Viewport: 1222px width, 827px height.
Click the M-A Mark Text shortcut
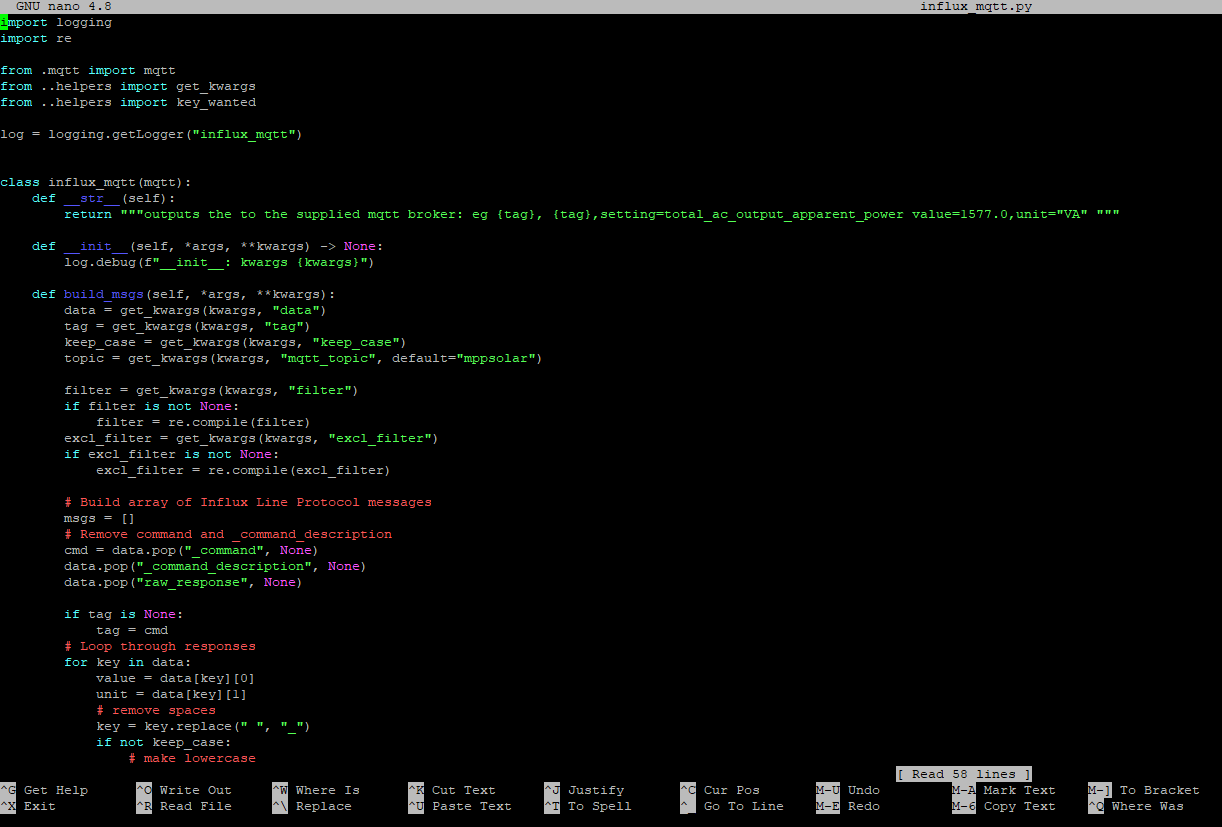click(x=1004, y=790)
